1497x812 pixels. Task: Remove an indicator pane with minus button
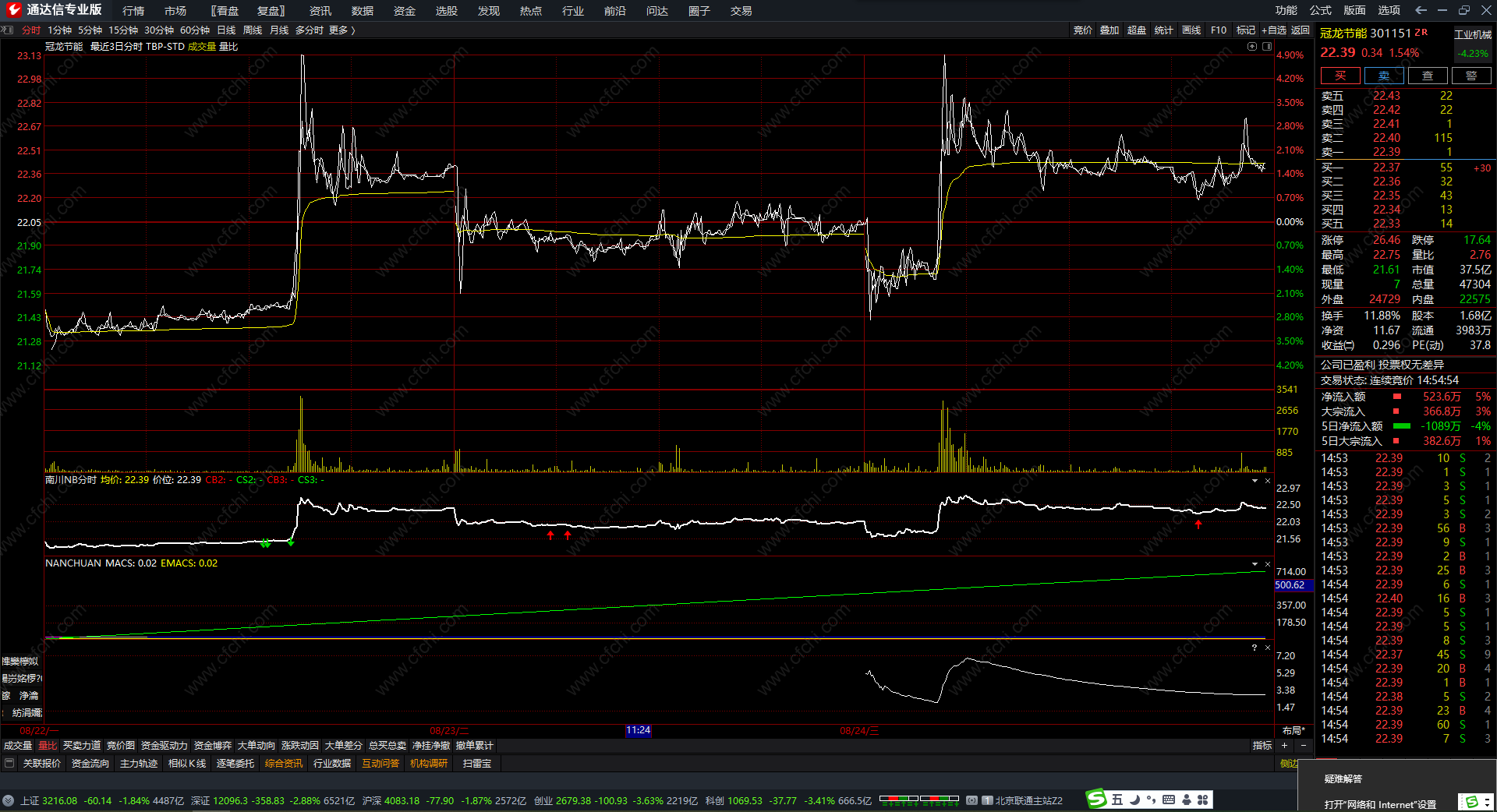[1303, 746]
